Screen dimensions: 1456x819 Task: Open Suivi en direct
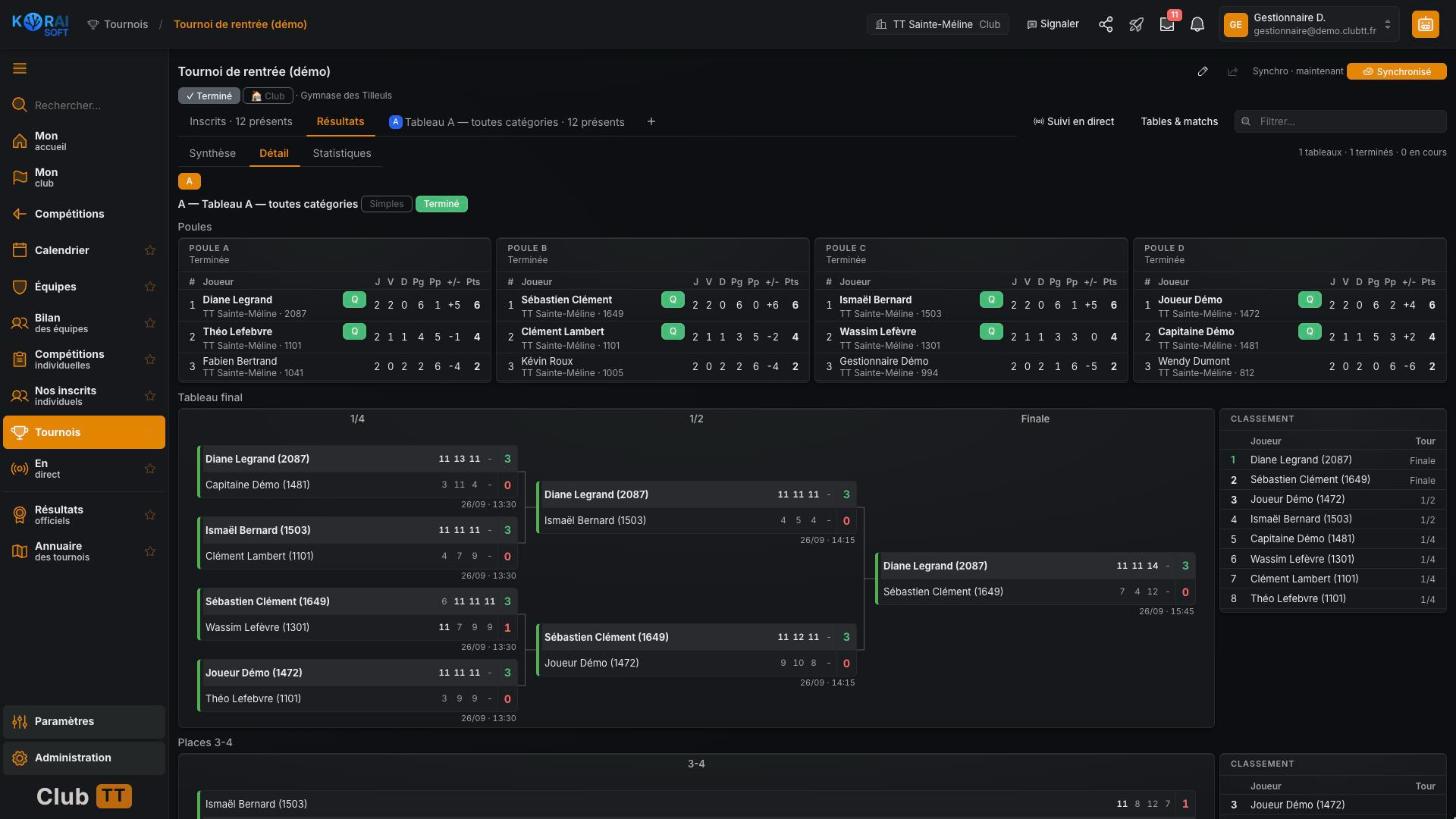(x=1073, y=122)
